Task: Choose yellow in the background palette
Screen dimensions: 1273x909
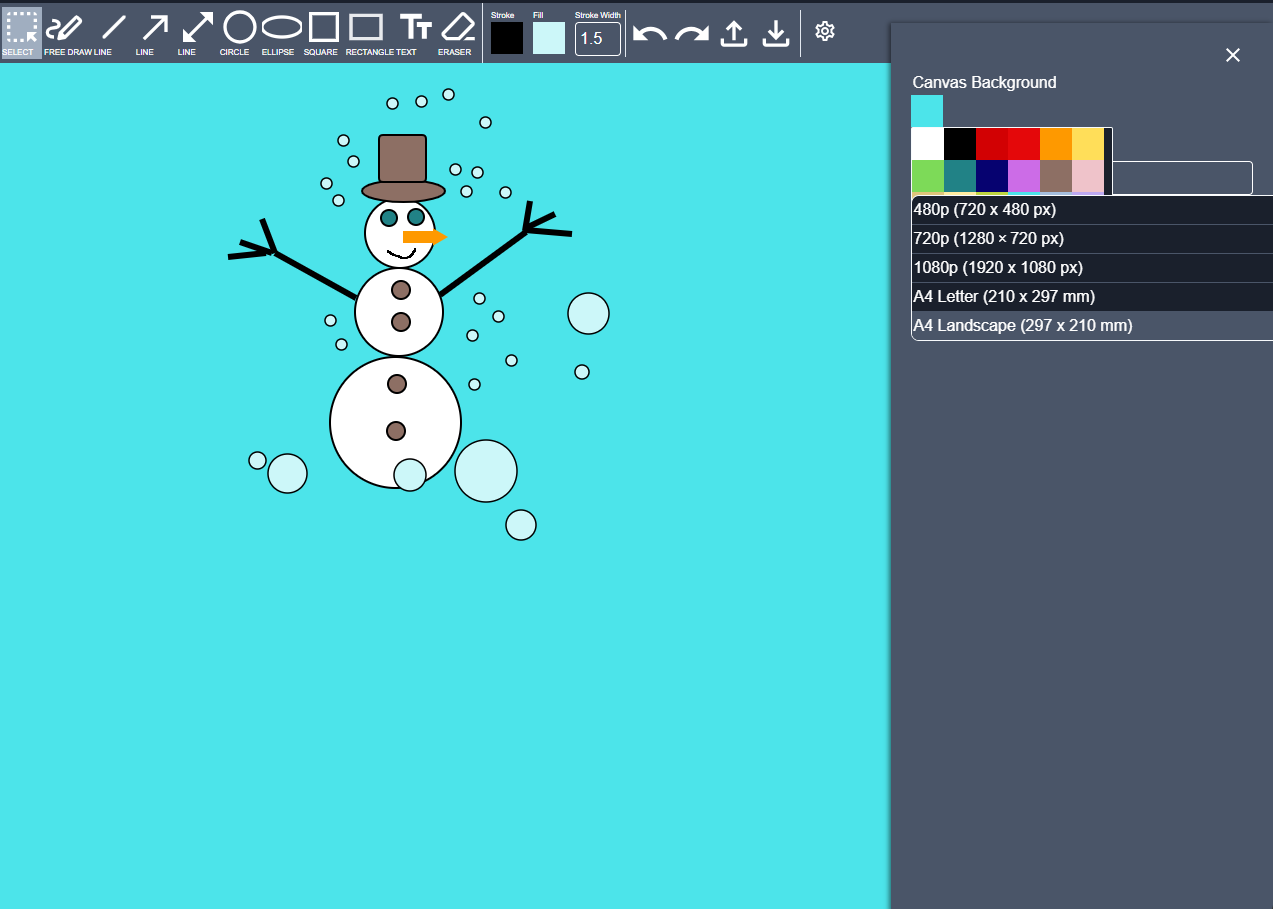Action: tap(1088, 144)
